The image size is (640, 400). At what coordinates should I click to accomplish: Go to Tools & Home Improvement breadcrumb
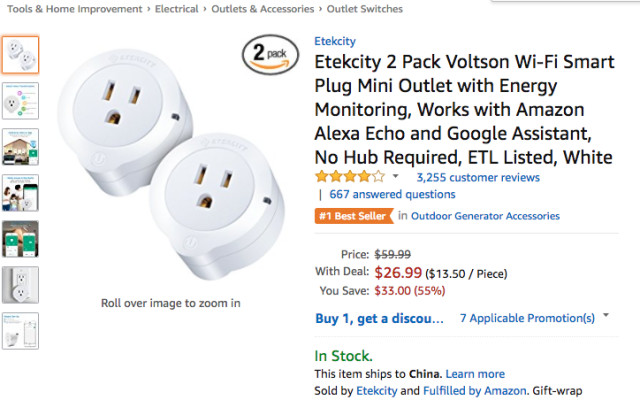(x=74, y=9)
